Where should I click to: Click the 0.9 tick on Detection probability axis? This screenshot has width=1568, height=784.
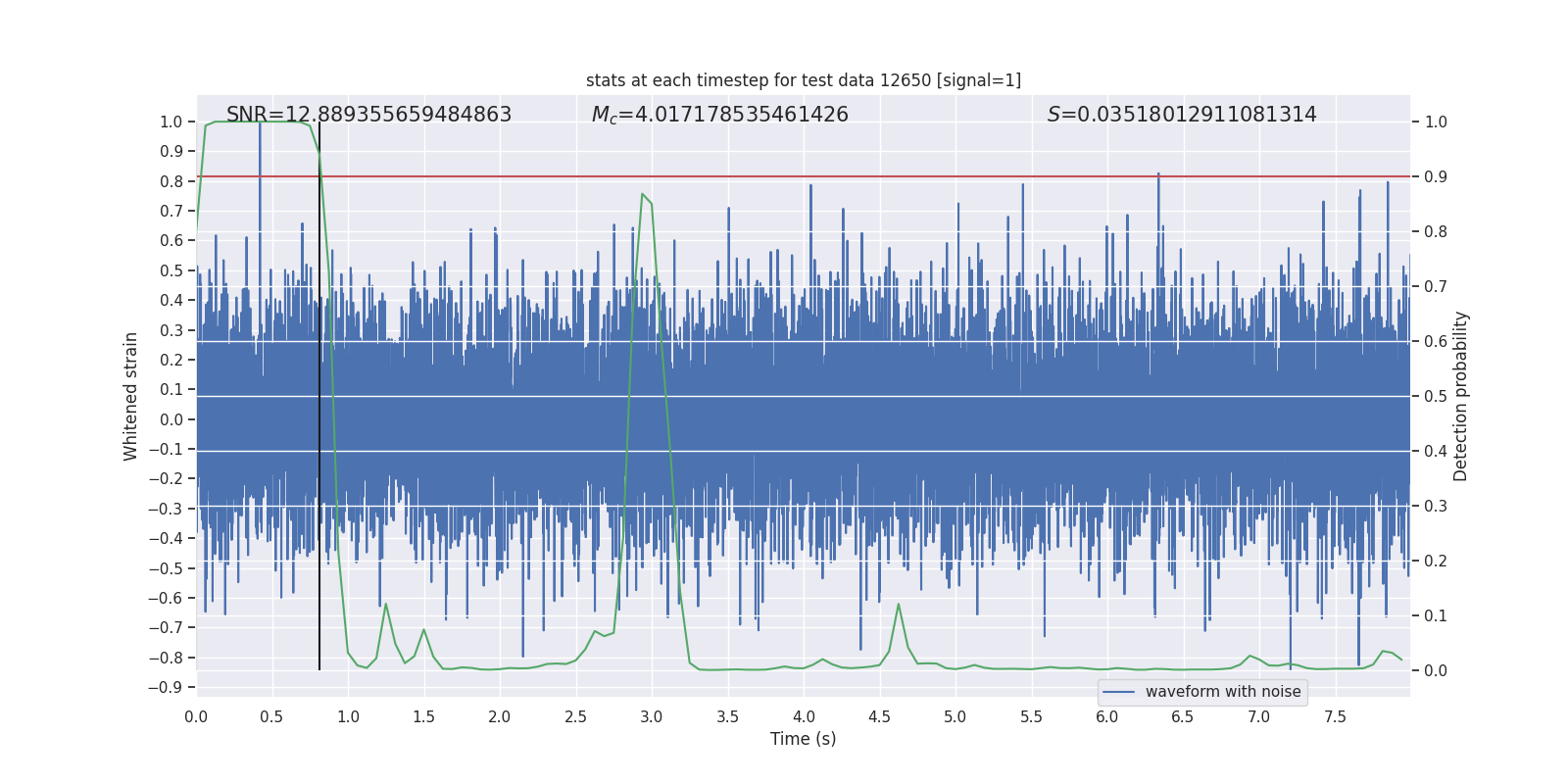point(1436,177)
